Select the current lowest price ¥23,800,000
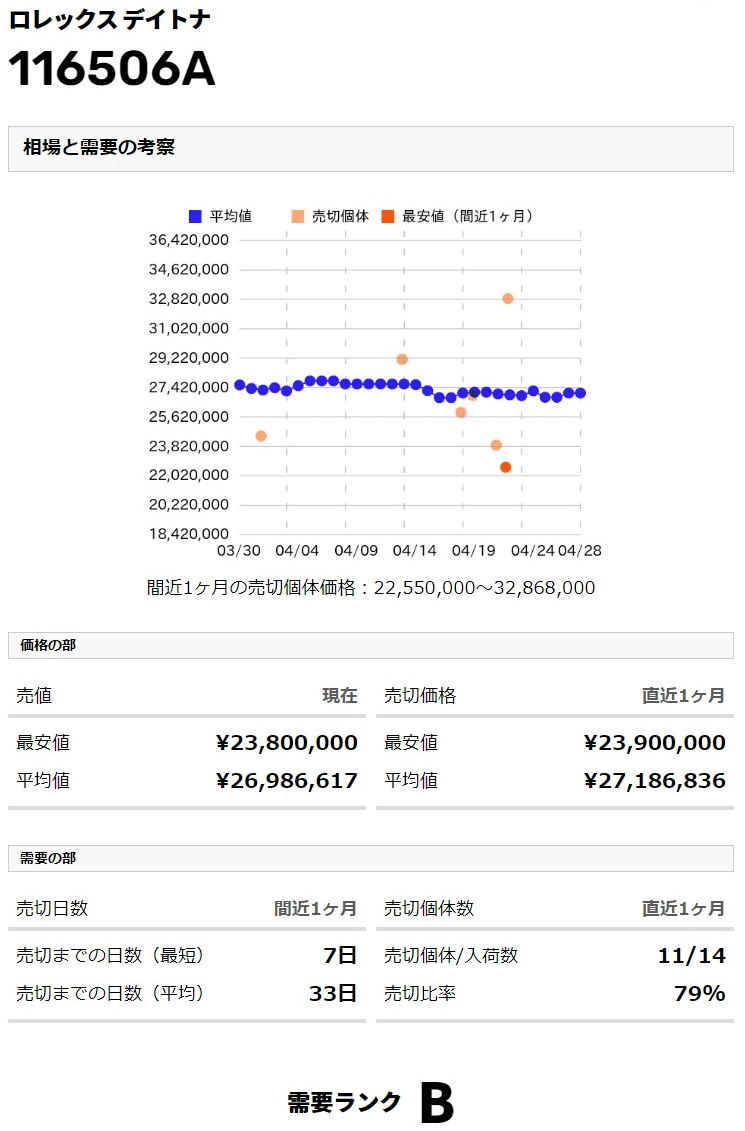745x1131 pixels. pos(287,743)
